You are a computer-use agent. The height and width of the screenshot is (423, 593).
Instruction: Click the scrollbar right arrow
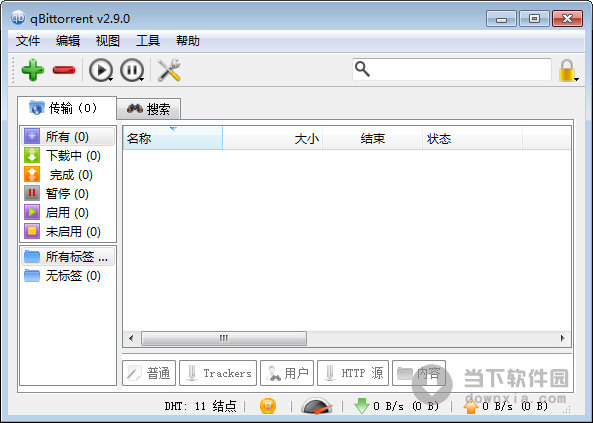click(562, 338)
